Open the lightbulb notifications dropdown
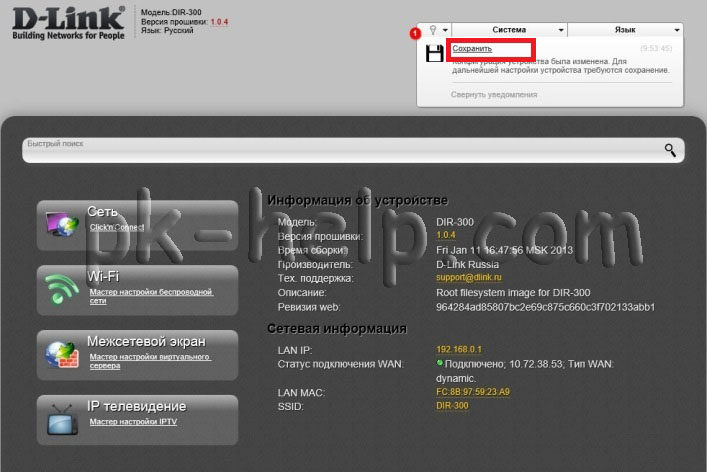The image size is (707, 472). (x=438, y=30)
